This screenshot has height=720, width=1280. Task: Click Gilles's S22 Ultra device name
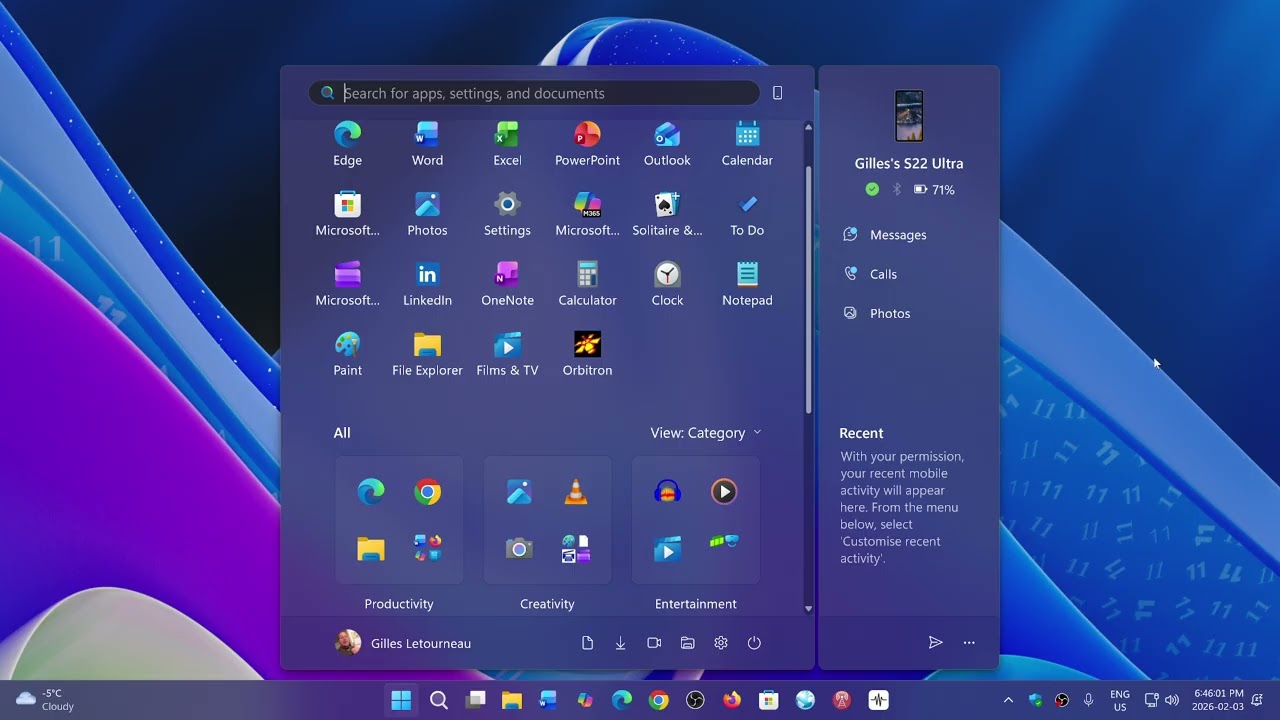(x=909, y=163)
